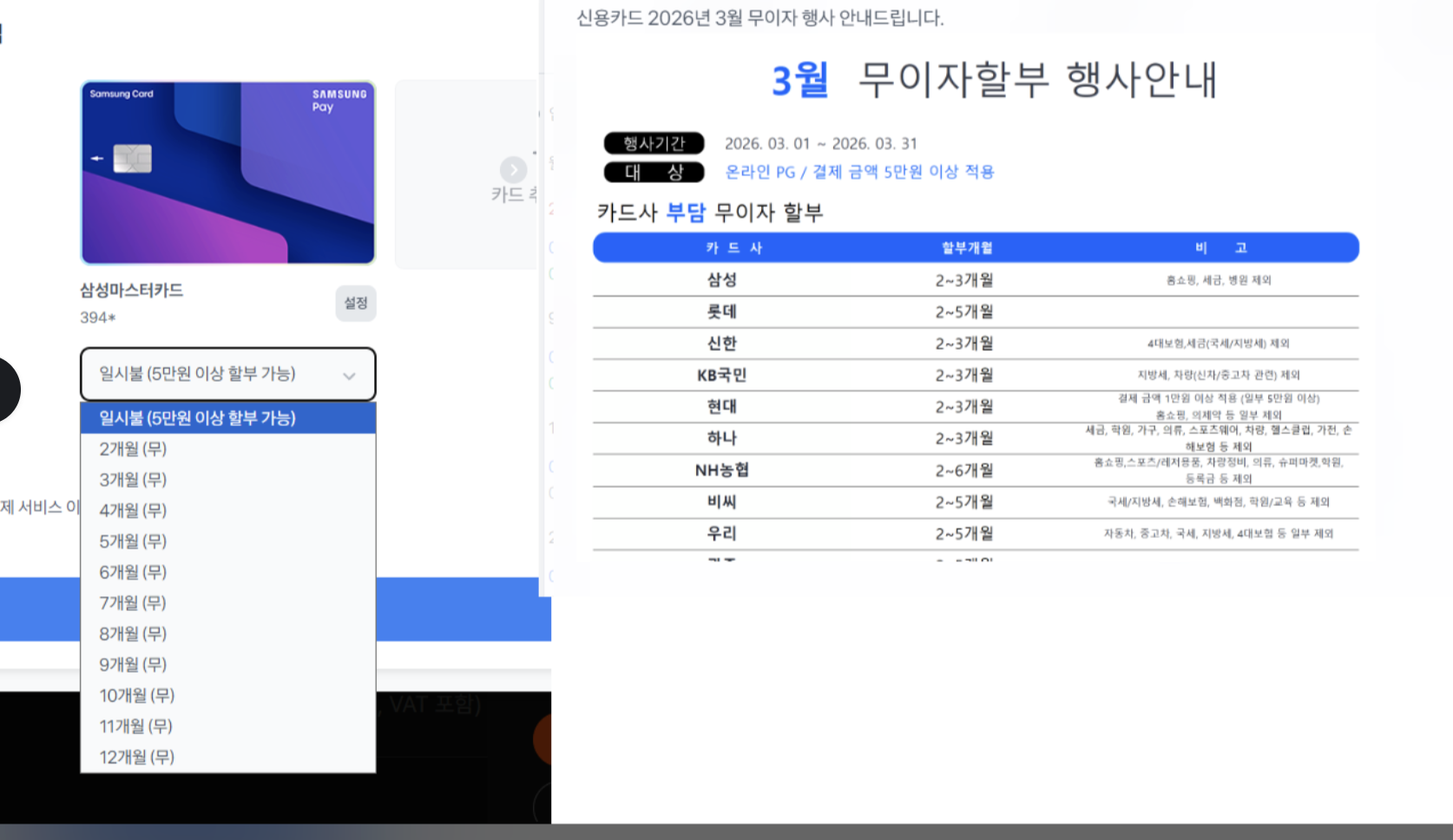Click the 비씨 card company cell

click(x=722, y=502)
